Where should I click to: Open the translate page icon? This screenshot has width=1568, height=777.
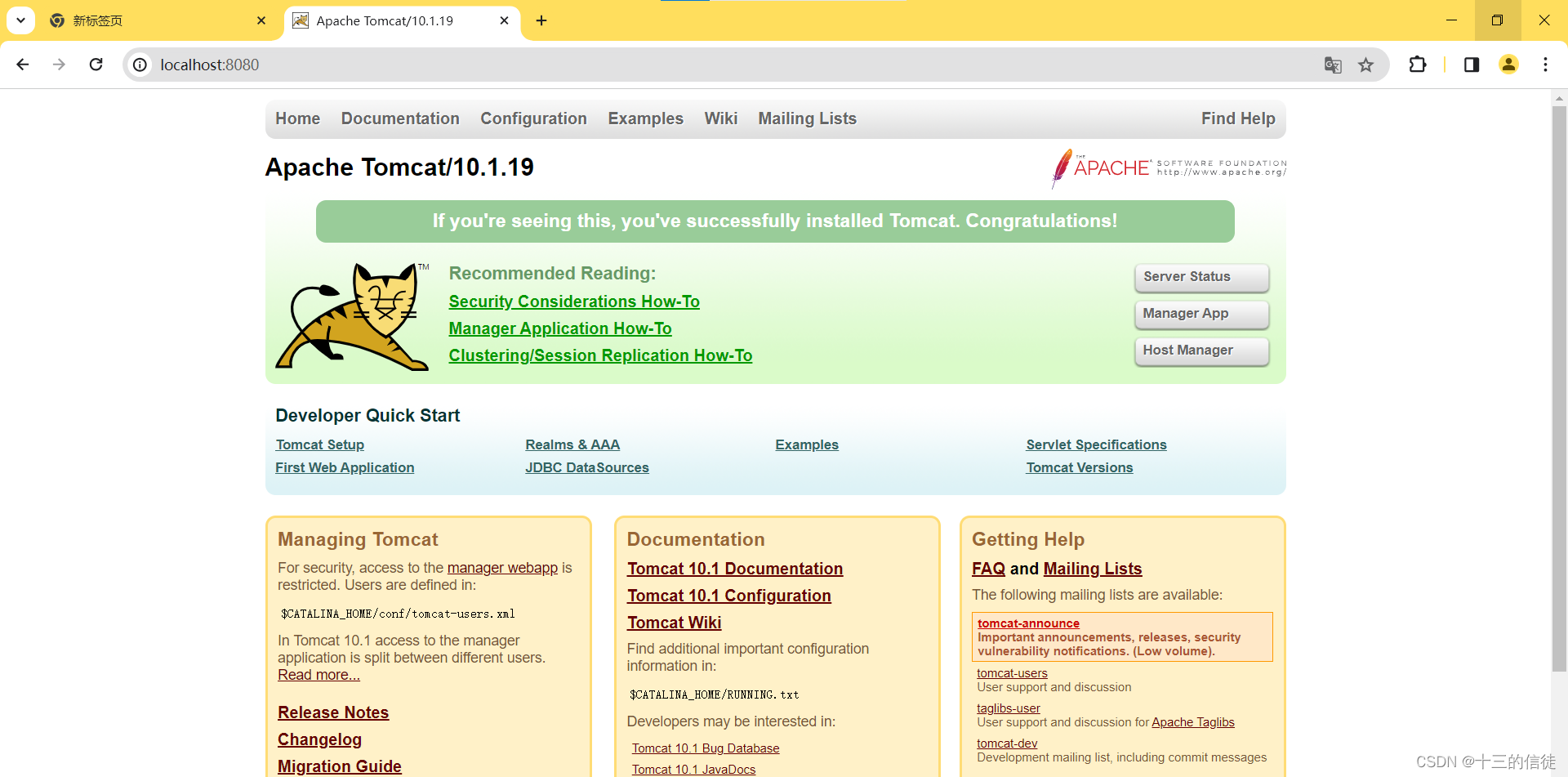1333,65
